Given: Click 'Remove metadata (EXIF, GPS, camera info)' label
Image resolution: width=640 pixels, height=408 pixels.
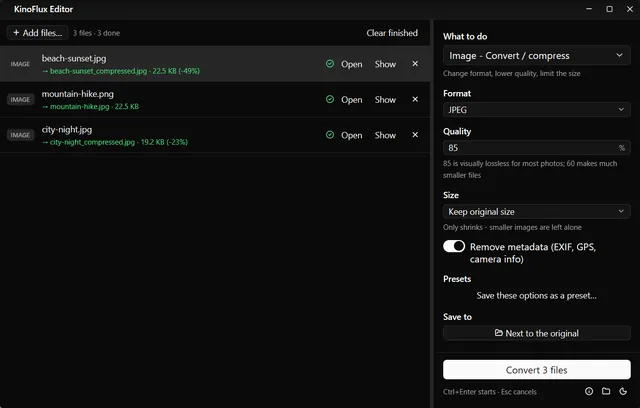Looking at the screenshot, I should tap(533, 253).
